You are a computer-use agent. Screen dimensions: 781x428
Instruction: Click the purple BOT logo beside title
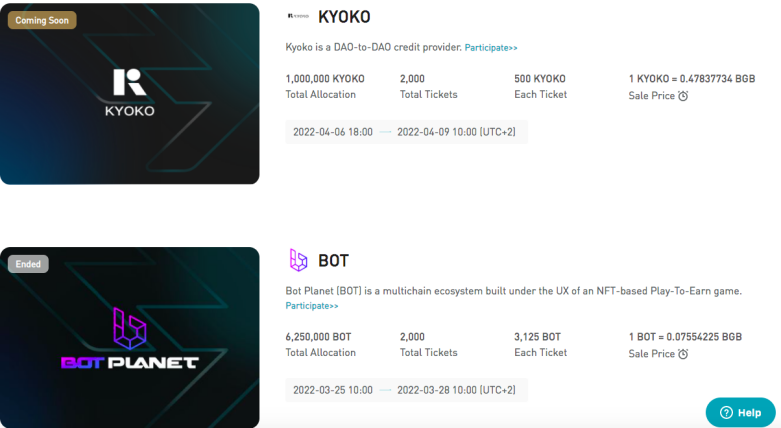coord(298,260)
